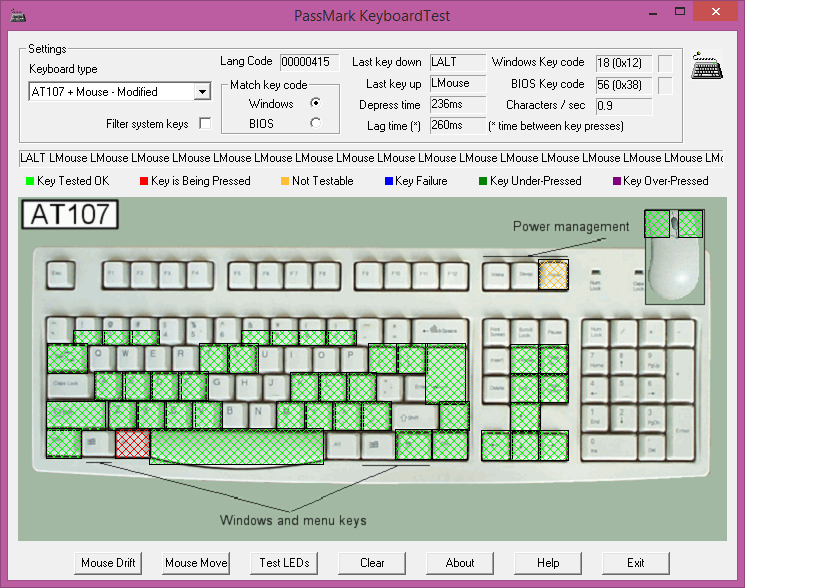Screen dimensions: 819x588
Task: Click the Windows and menu keys caption
Action: pyautogui.click(x=293, y=521)
